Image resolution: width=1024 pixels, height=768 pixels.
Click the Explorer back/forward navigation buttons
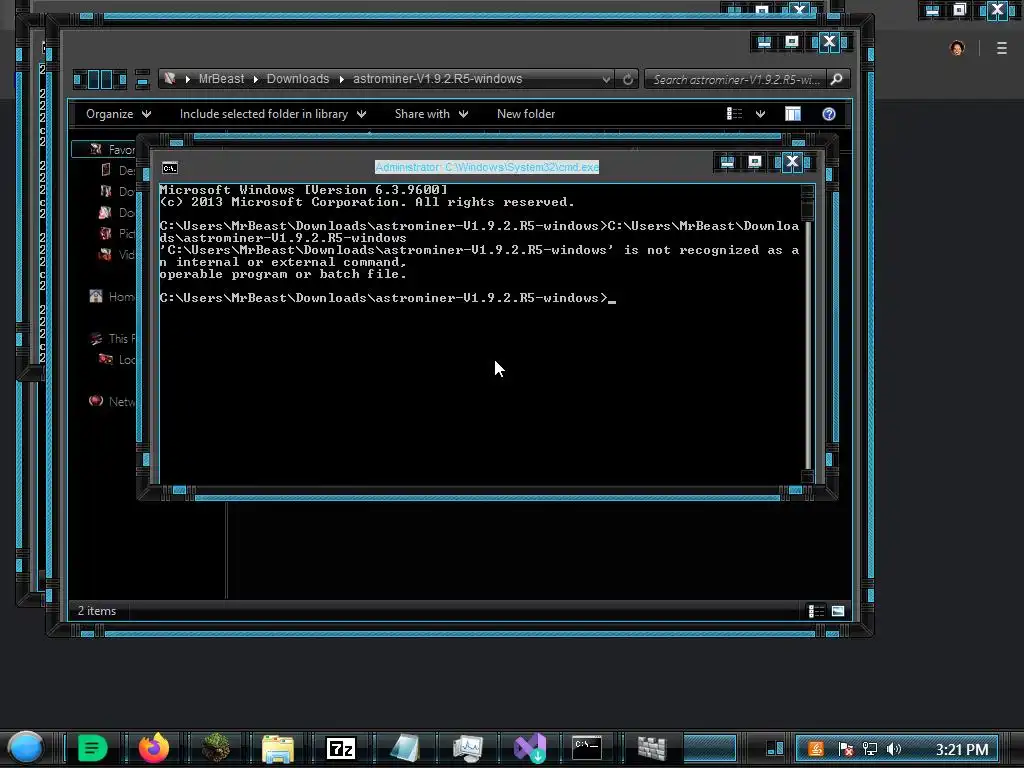(x=99, y=80)
